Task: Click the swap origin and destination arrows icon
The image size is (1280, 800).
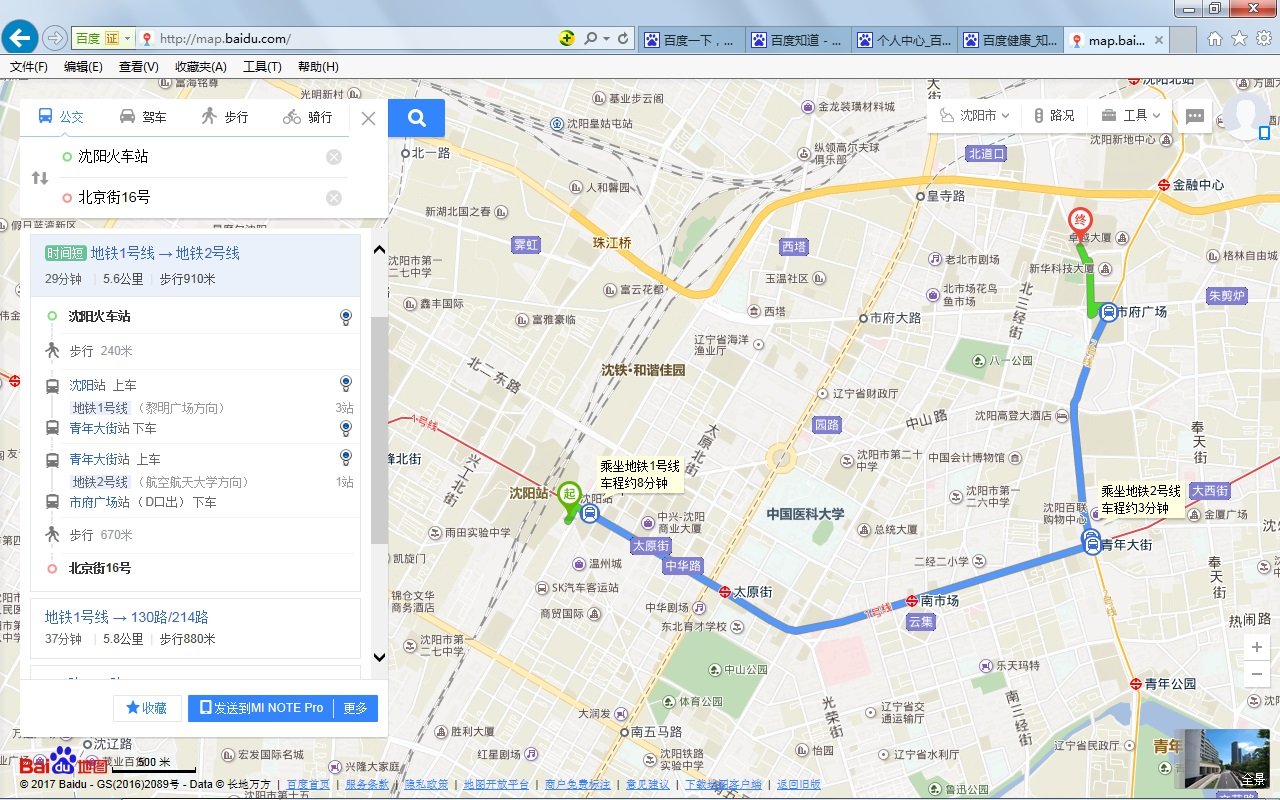Action: (x=38, y=177)
